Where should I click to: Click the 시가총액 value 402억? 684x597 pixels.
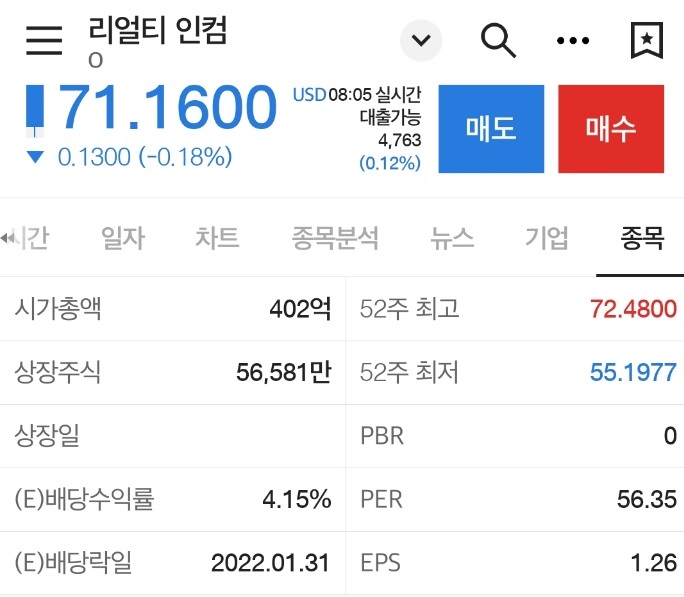(x=300, y=309)
